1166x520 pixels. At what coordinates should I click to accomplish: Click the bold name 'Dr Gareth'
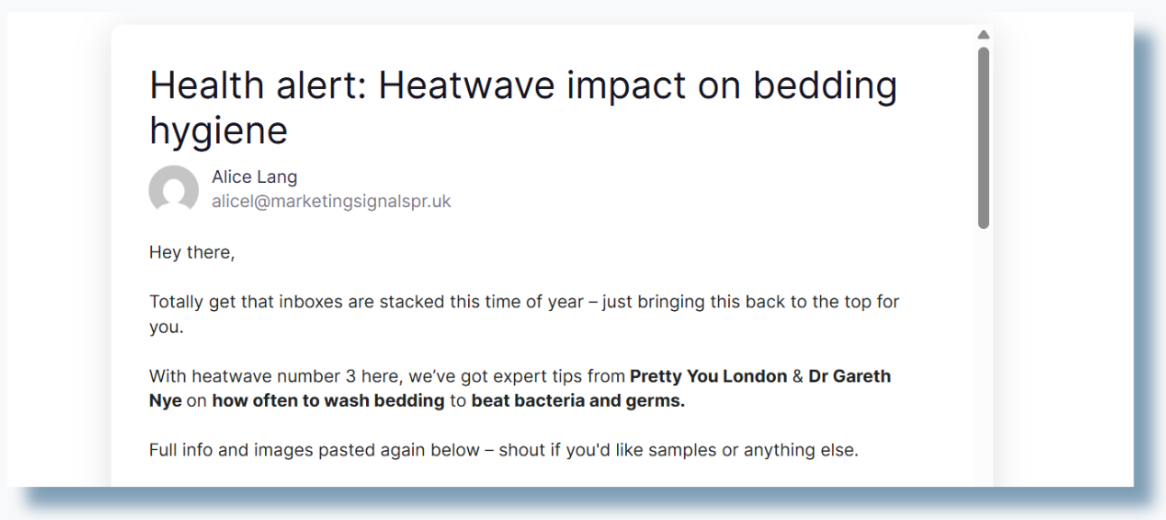[849, 376]
